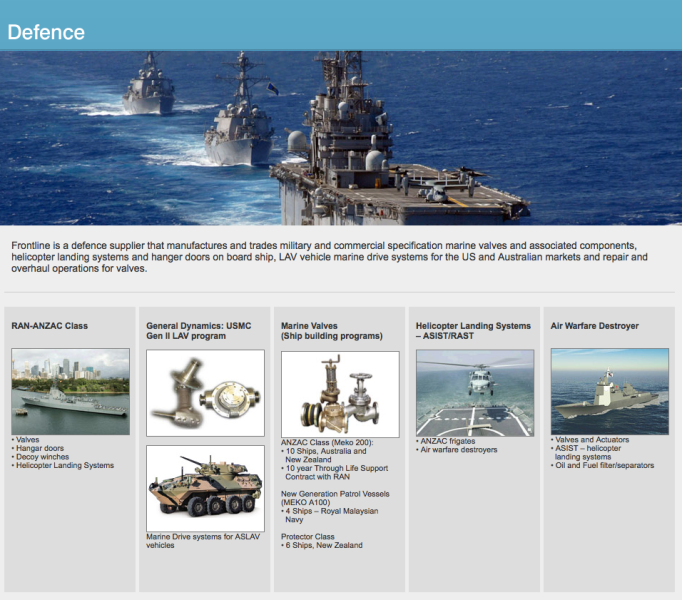Image resolution: width=682 pixels, height=600 pixels.
Task: Open the helicopter landing on deck image
Action: click(x=475, y=392)
